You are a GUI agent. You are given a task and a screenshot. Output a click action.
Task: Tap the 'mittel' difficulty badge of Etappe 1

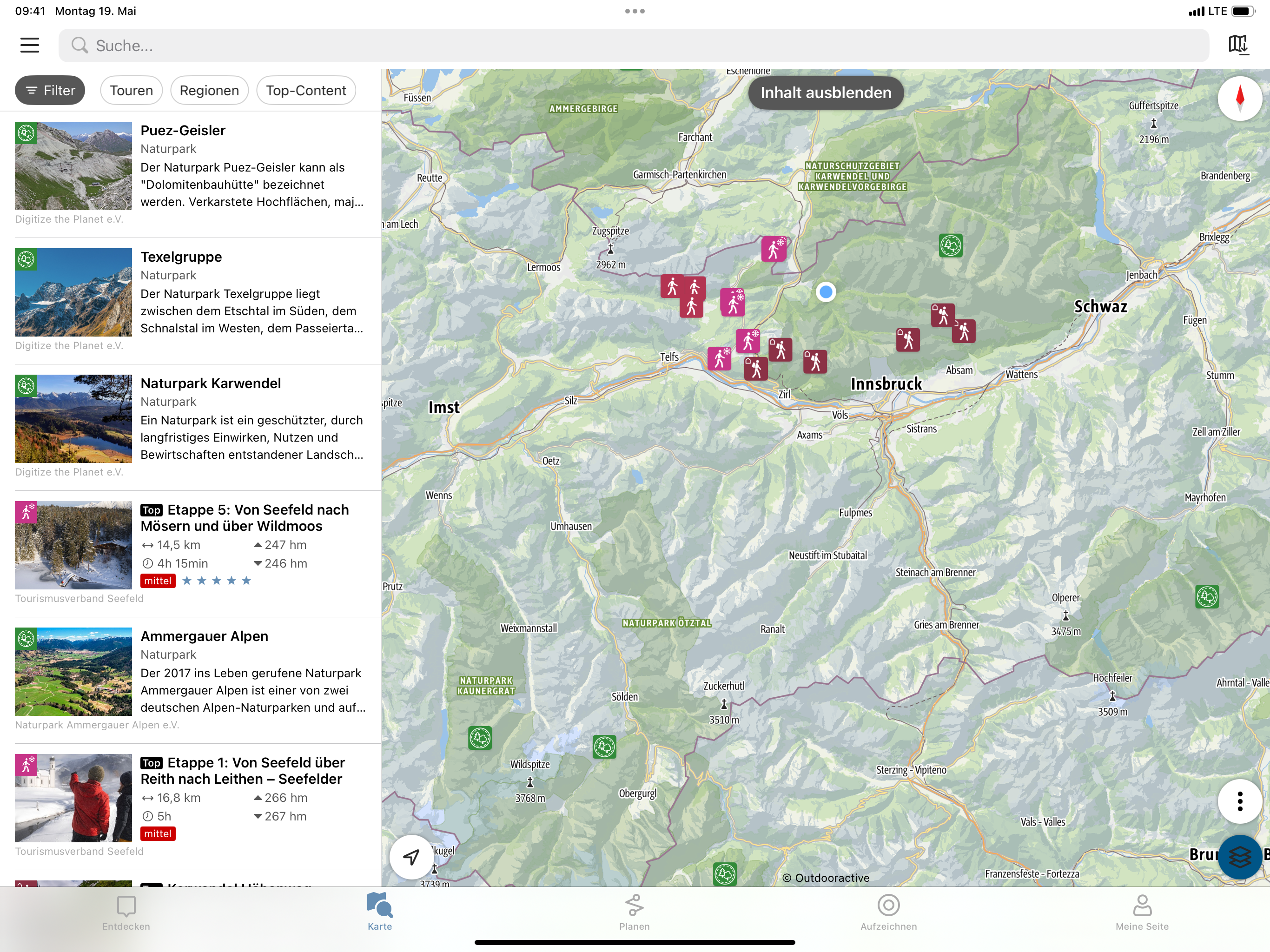click(158, 834)
